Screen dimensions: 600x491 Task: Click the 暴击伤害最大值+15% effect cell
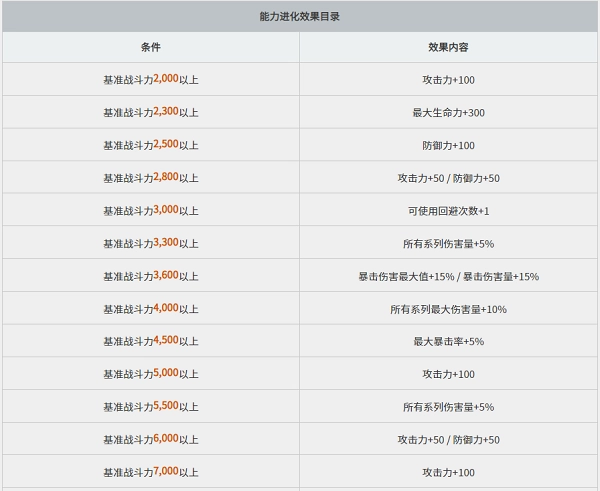(448, 276)
